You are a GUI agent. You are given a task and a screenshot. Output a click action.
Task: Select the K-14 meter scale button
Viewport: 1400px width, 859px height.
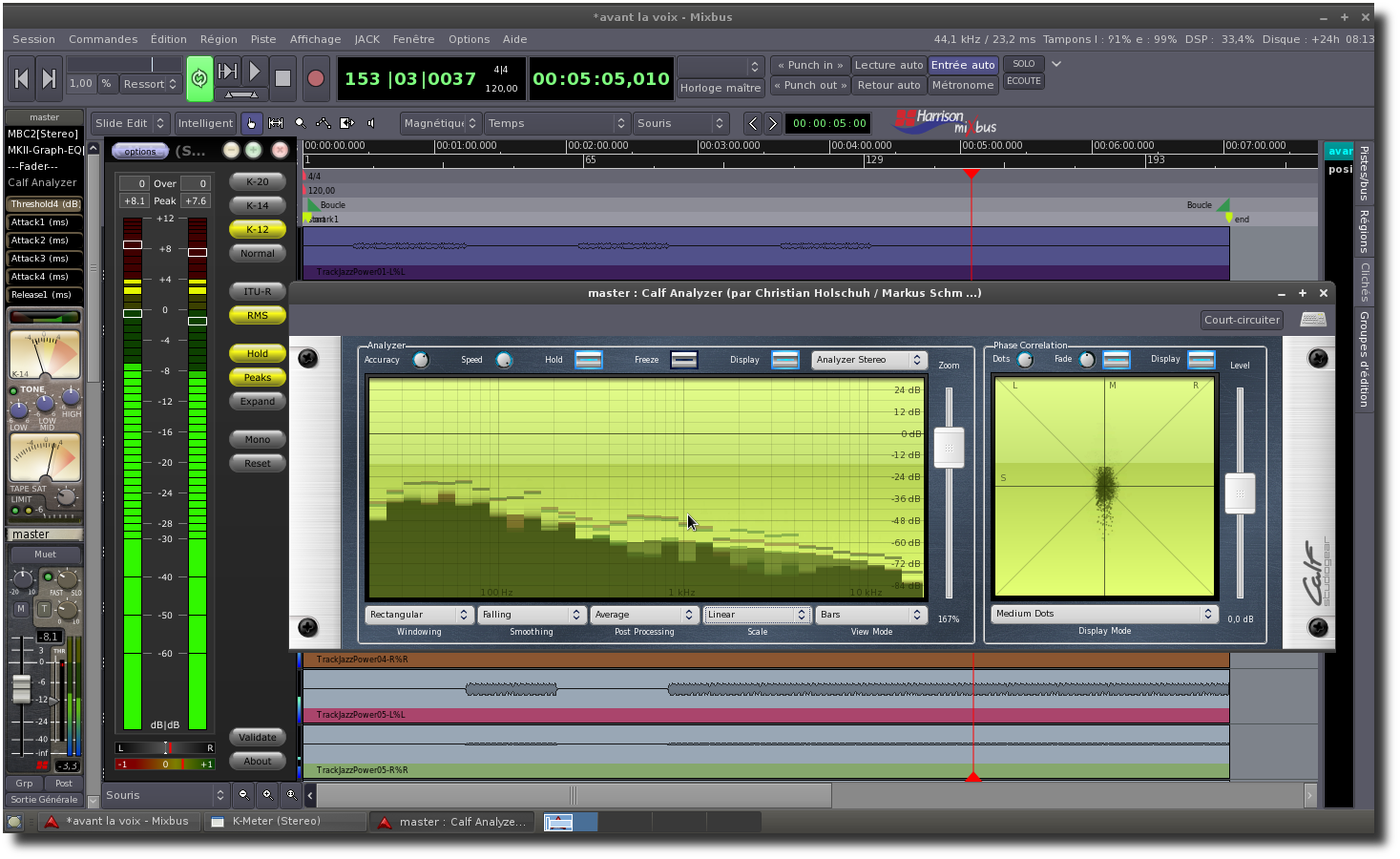(258, 205)
